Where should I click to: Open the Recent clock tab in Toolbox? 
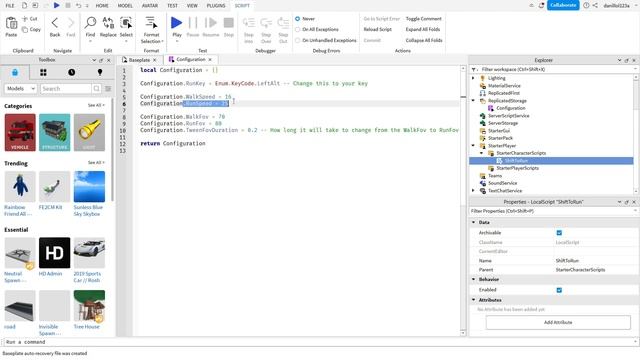click(71, 72)
